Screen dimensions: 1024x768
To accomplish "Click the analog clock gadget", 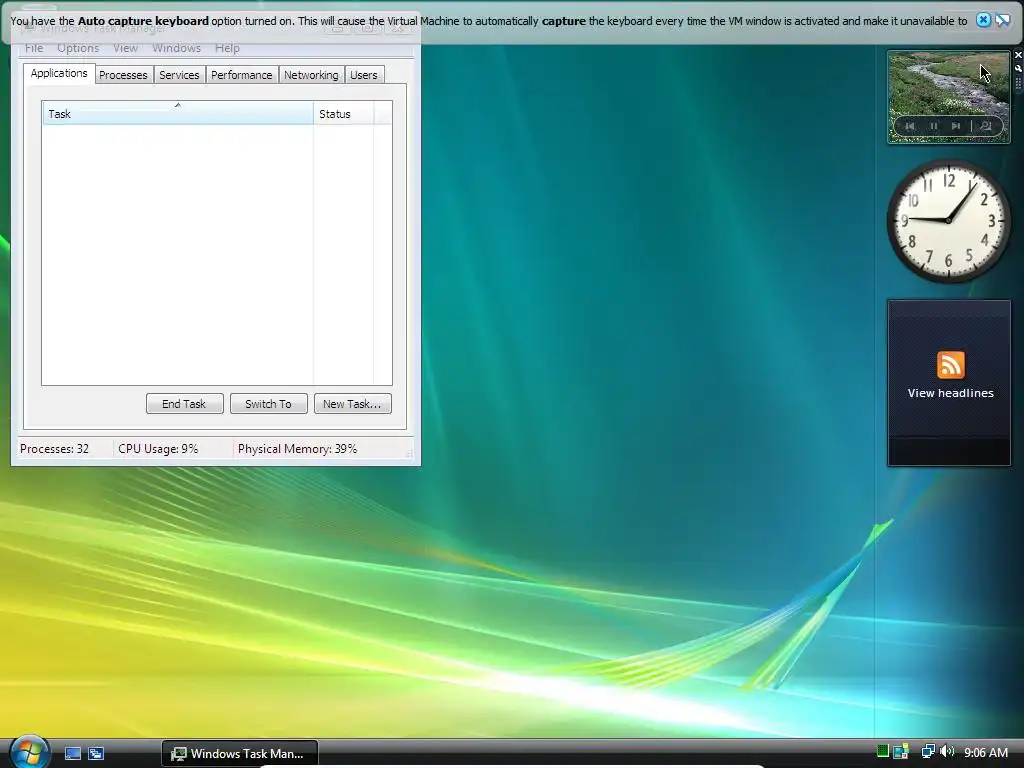I will (x=948, y=221).
